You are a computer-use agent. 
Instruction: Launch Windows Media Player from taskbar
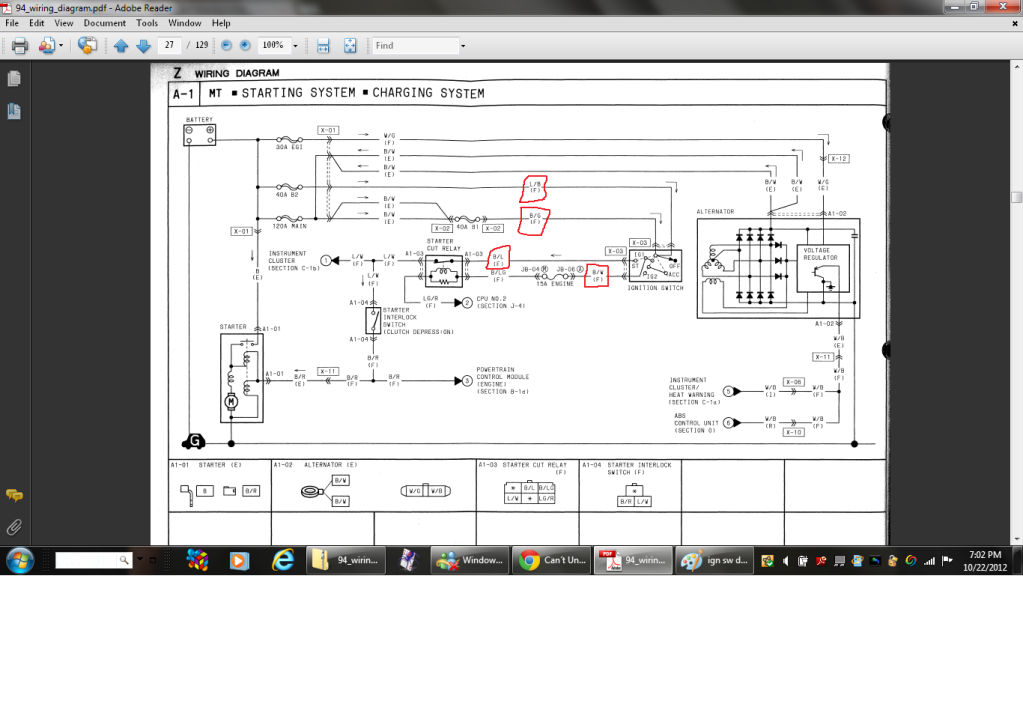pos(239,560)
